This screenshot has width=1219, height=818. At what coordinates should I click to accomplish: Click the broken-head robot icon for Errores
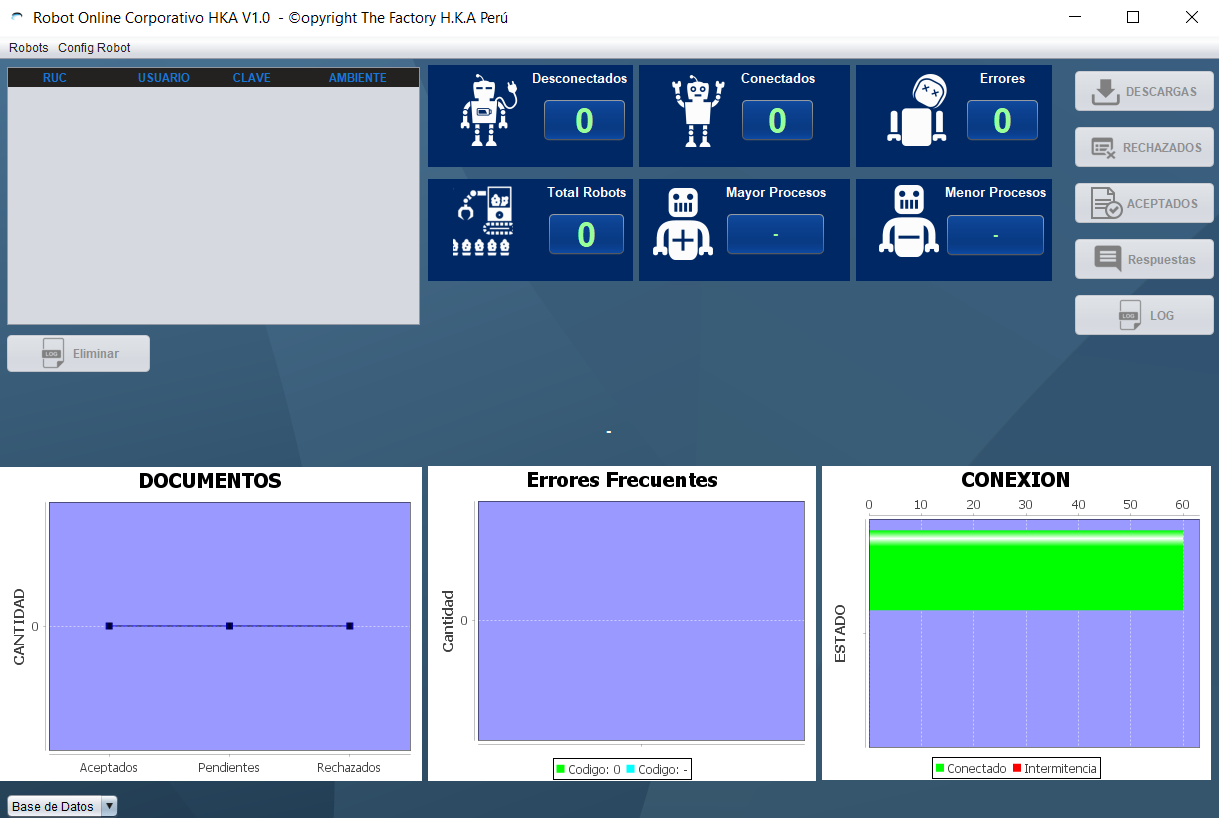click(917, 112)
